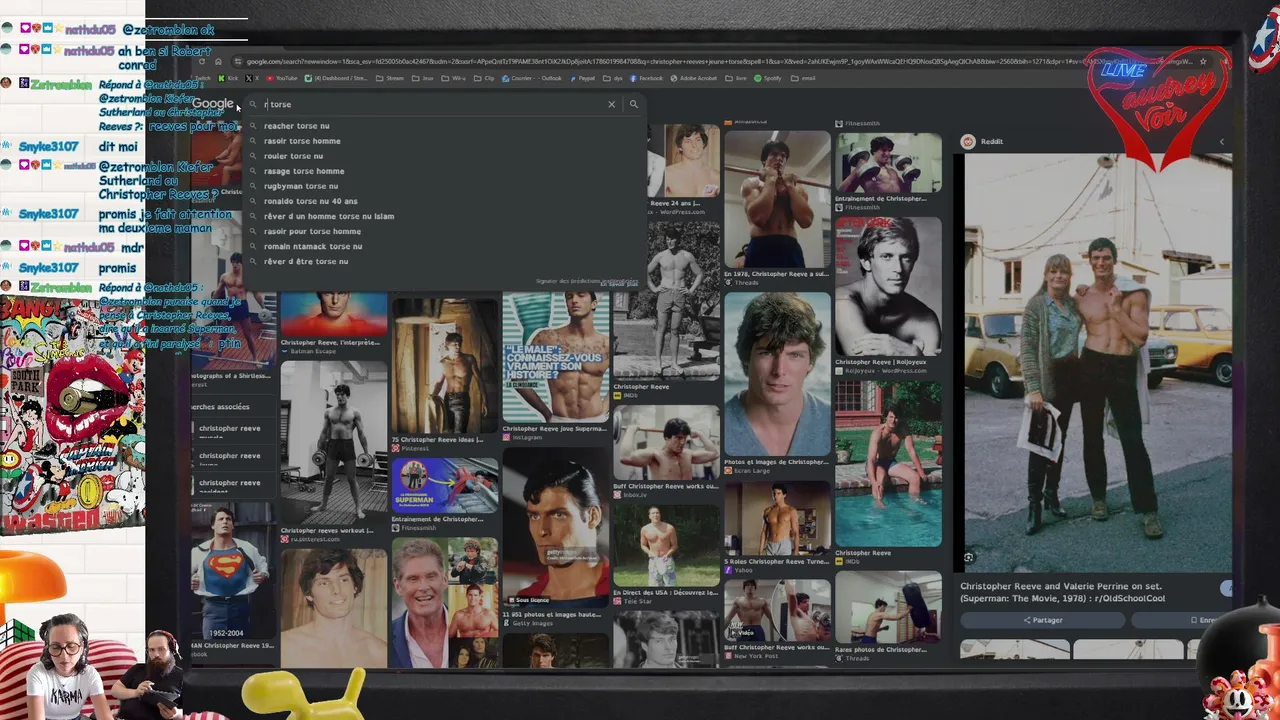Search inside image with the Lens icon

click(x=968, y=558)
